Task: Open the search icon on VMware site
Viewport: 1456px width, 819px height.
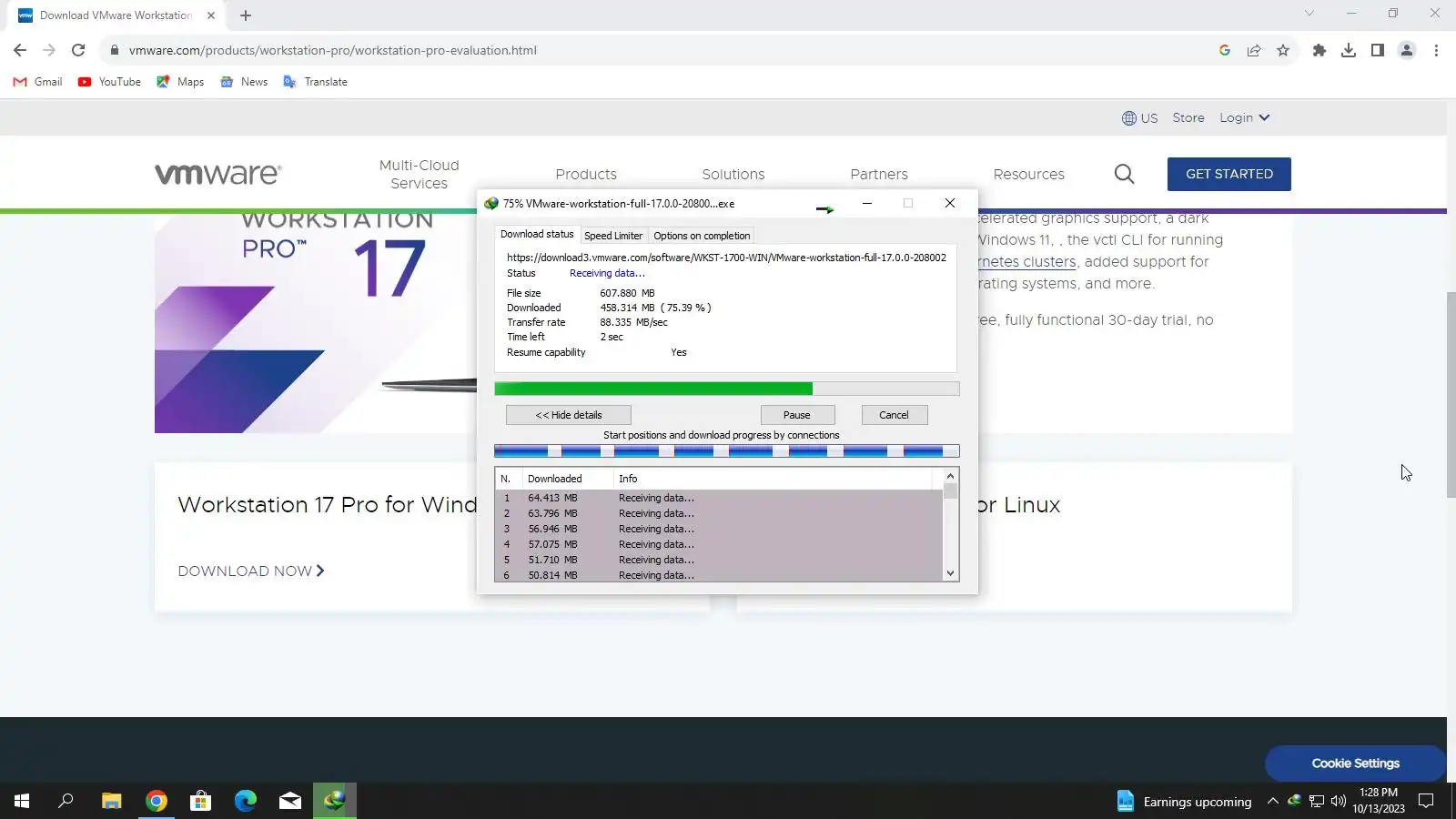Action: coord(1125,174)
